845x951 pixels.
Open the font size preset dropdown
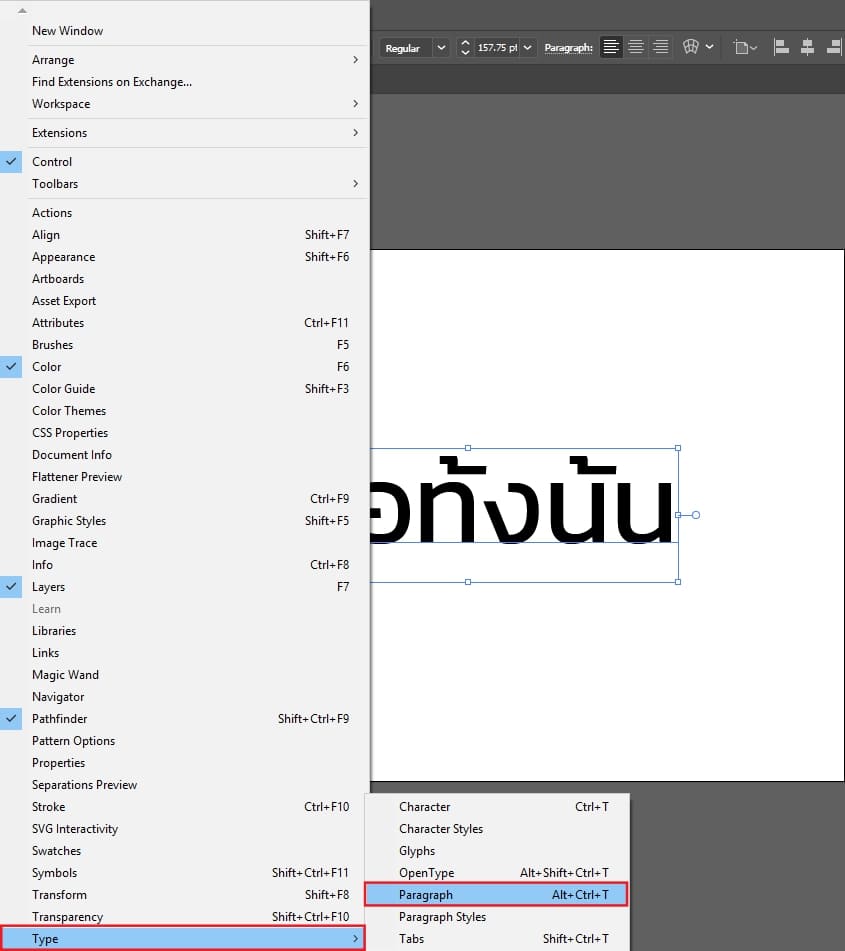pyautogui.click(x=528, y=47)
